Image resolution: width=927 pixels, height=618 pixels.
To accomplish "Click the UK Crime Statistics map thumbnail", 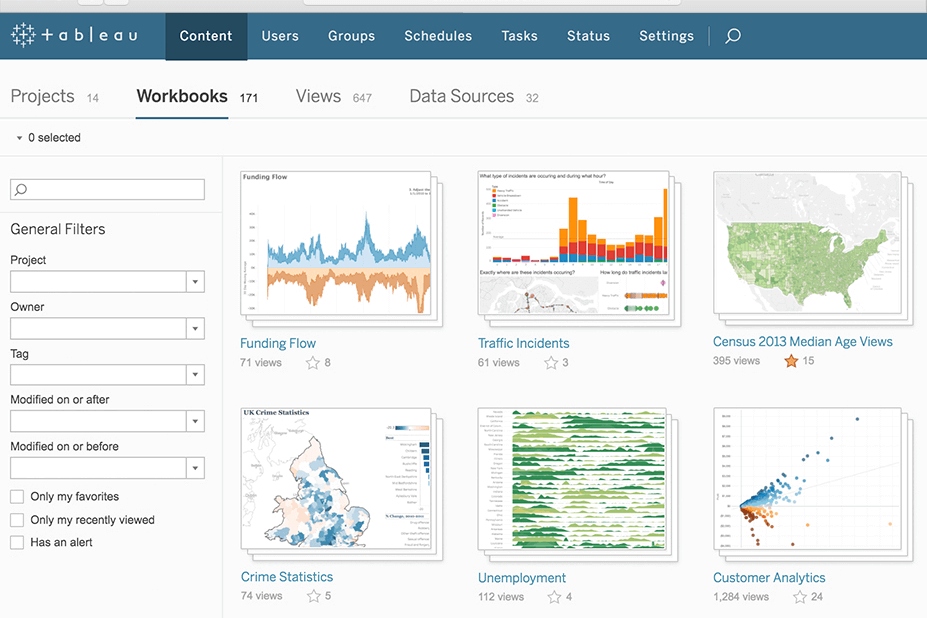I will point(336,478).
